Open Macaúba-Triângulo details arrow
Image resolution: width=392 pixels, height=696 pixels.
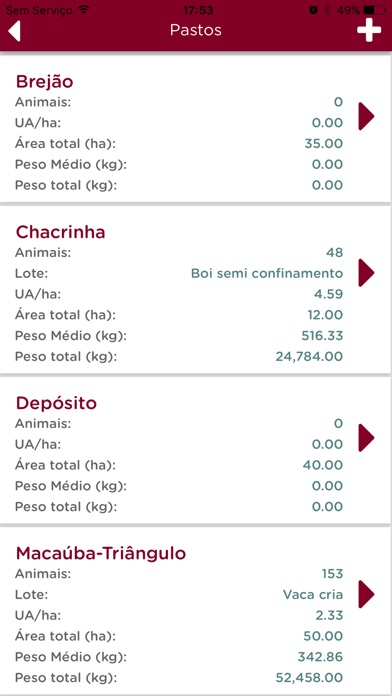click(366, 594)
